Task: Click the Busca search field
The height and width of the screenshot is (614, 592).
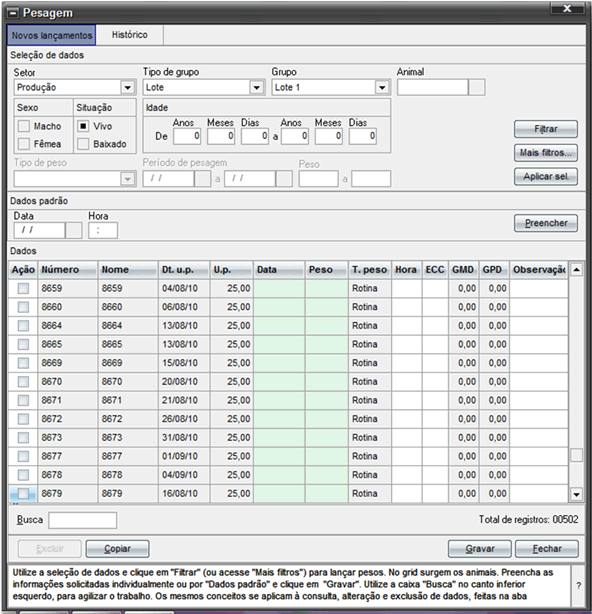Action: coord(83,520)
